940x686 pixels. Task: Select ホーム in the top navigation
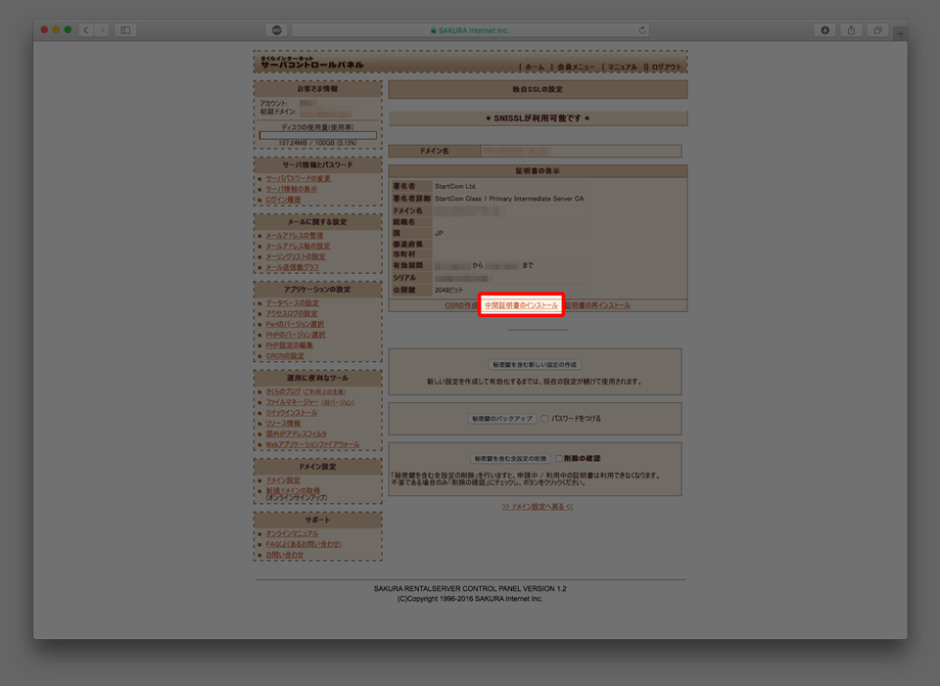(x=535, y=65)
